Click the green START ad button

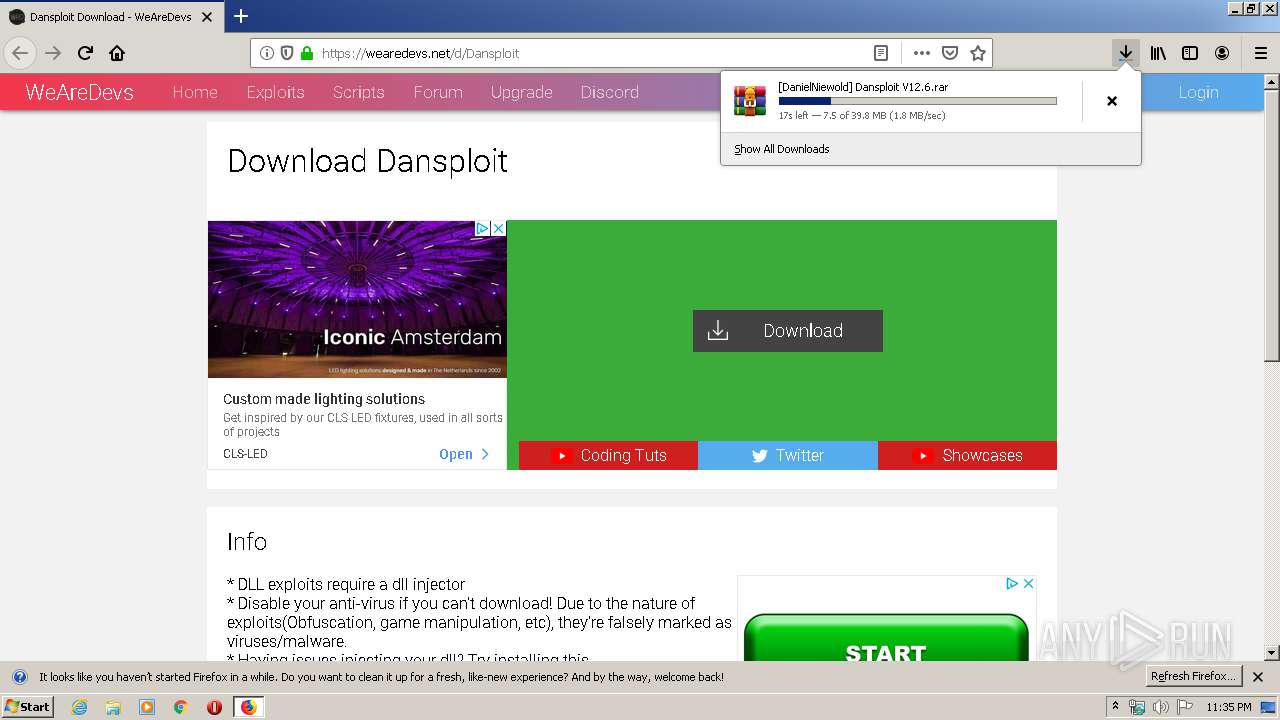[886, 638]
